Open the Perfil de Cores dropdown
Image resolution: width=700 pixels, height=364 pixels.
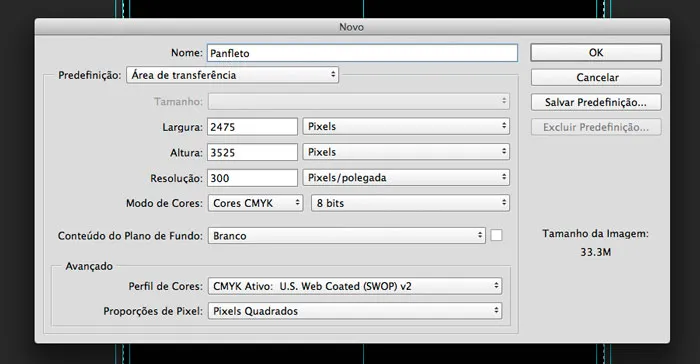point(355,286)
